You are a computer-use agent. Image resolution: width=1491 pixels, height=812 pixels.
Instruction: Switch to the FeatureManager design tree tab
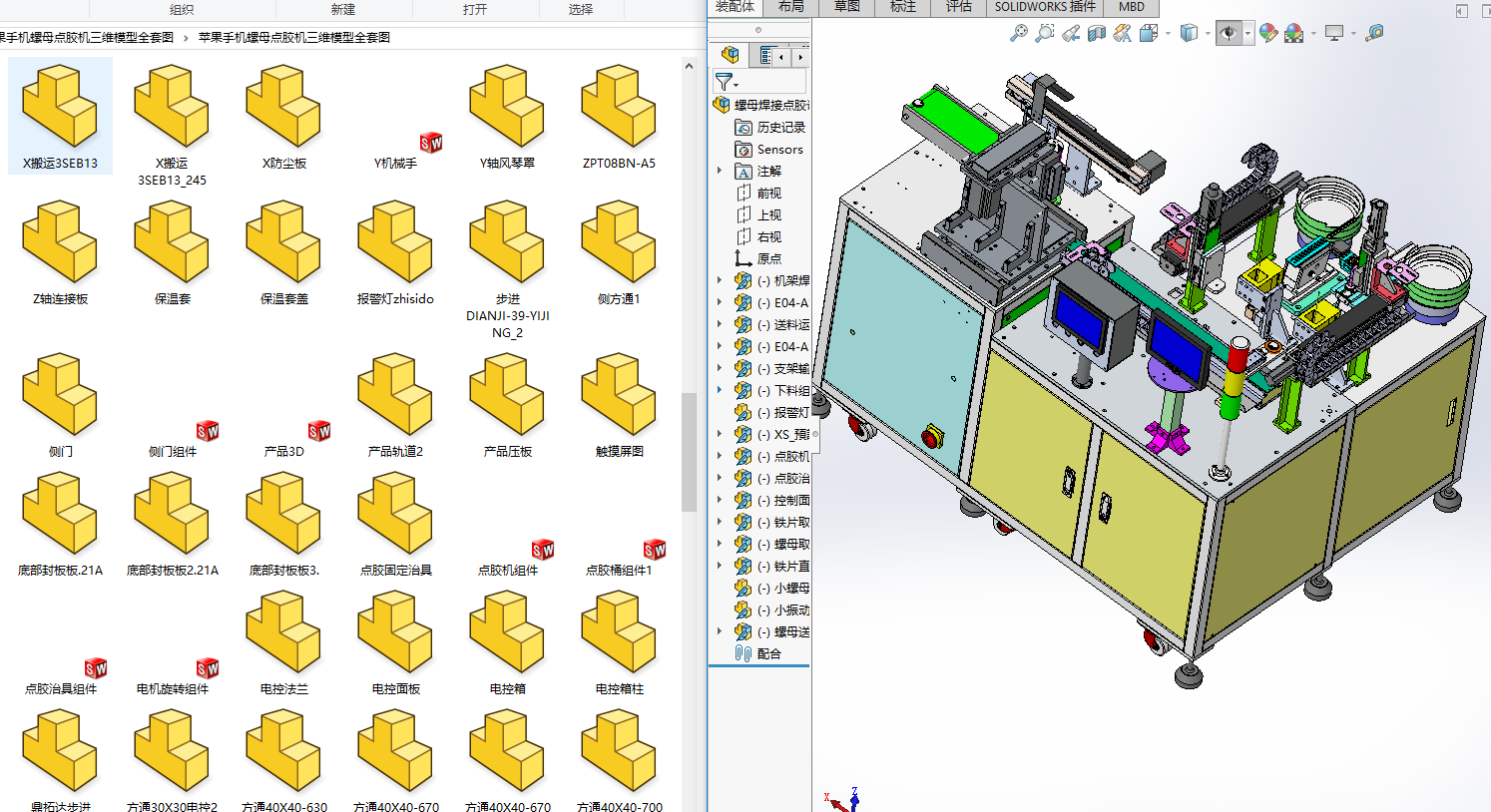pyautogui.click(x=731, y=54)
